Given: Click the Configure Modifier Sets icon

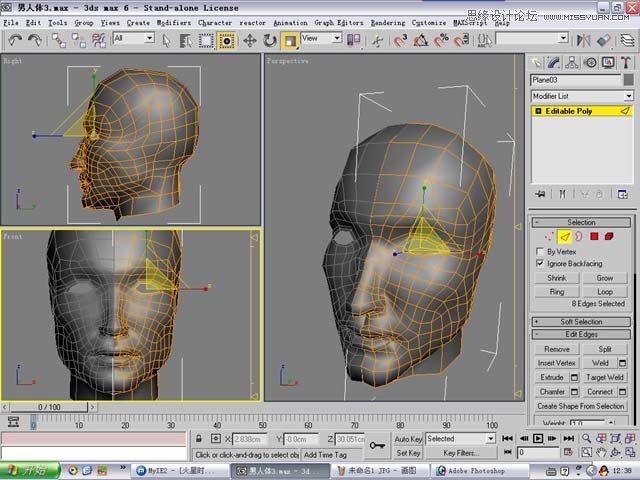Looking at the screenshot, I should (623, 194).
